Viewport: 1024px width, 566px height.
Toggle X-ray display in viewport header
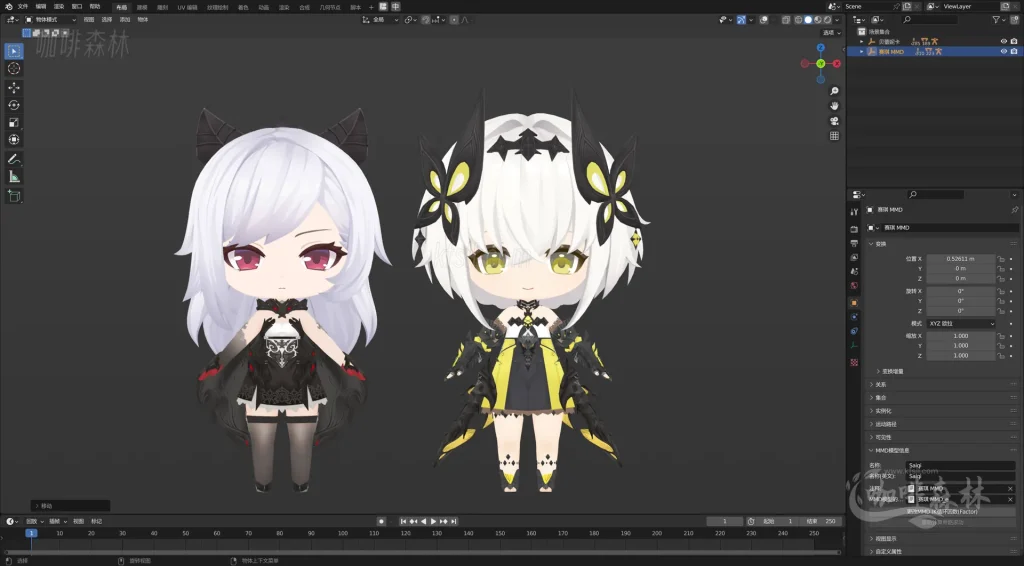[x=786, y=20]
